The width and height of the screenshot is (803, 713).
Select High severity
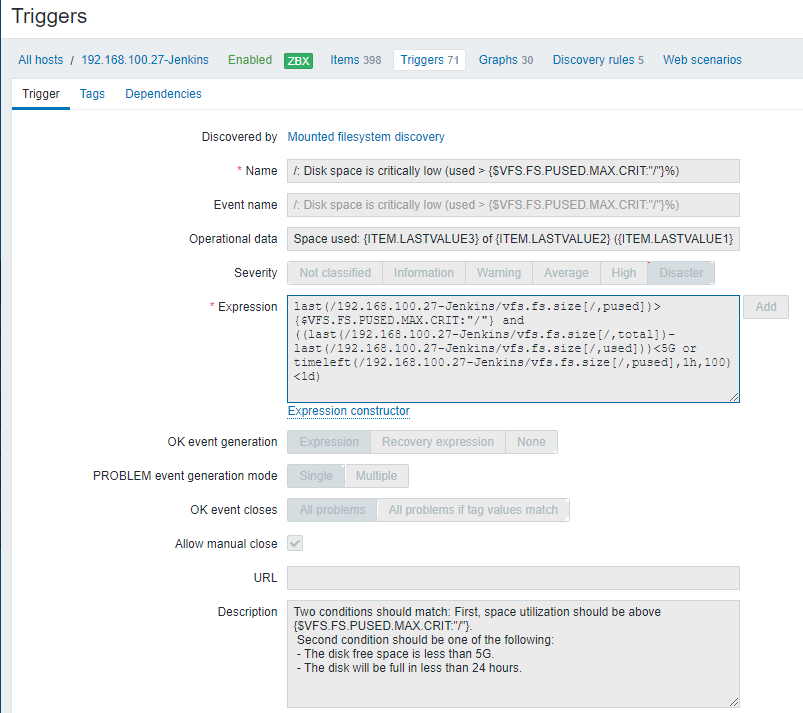(624, 273)
